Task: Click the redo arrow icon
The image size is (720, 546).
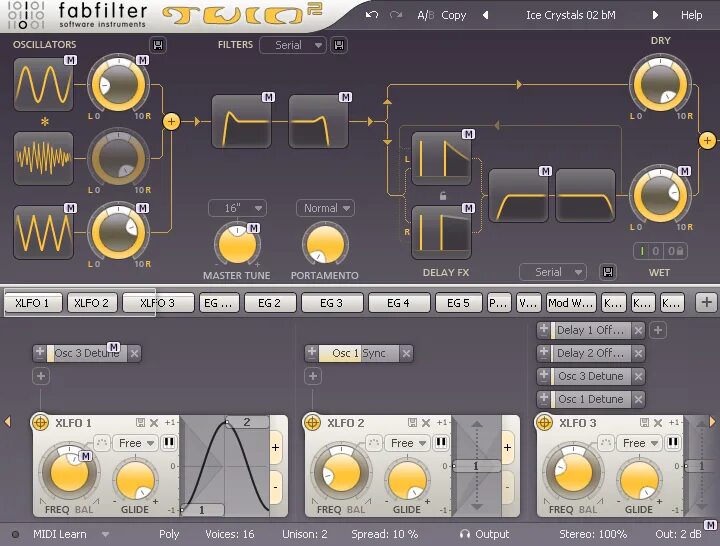Action: [x=396, y=15]
